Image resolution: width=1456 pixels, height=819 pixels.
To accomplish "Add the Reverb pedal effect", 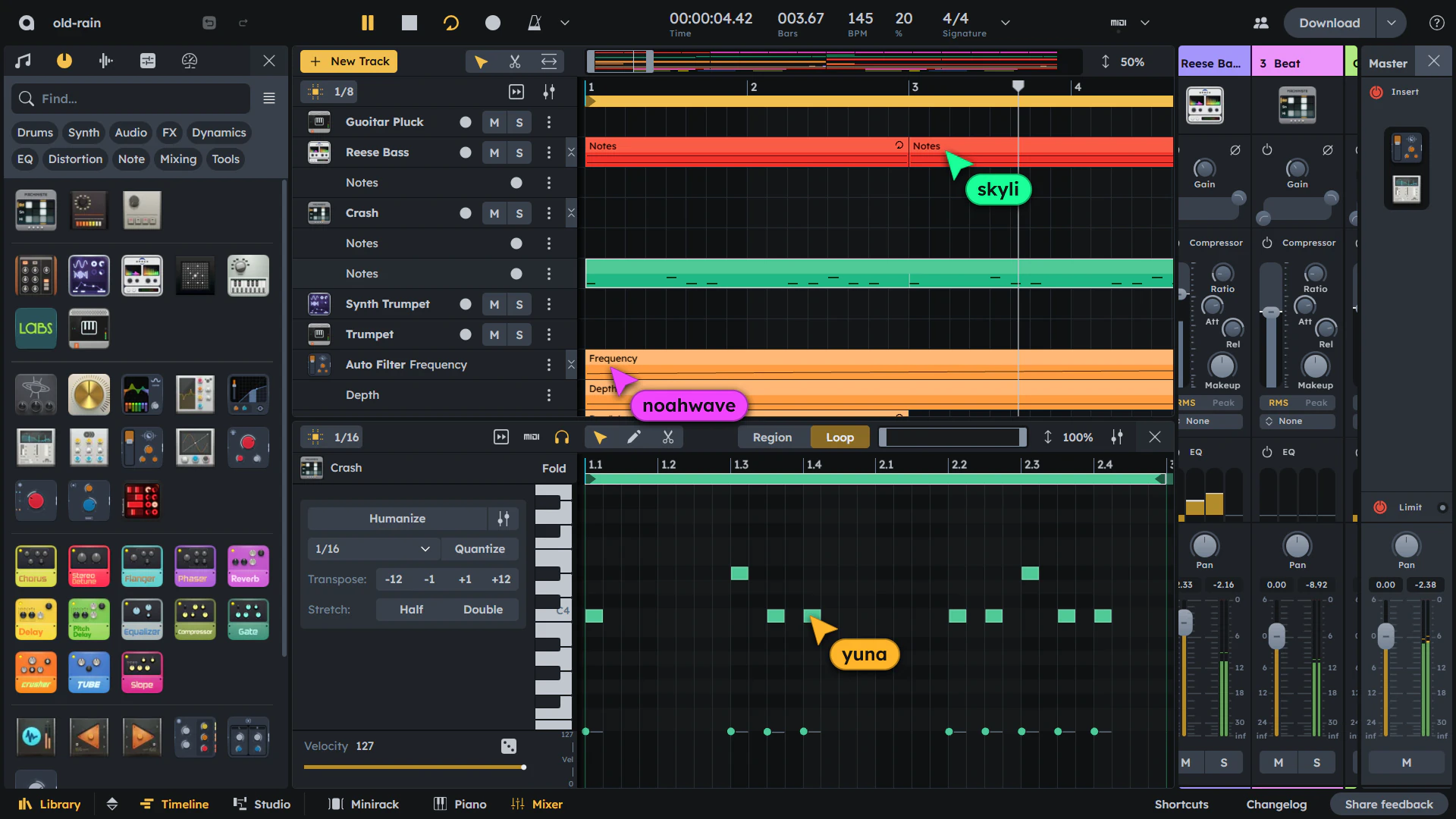I will pos(248,566).
